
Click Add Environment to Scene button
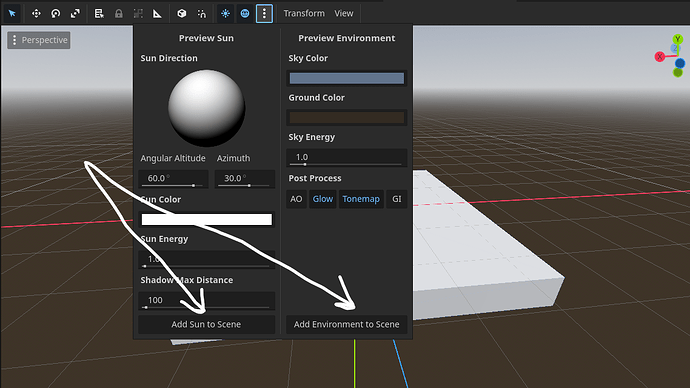coord(346,324)
